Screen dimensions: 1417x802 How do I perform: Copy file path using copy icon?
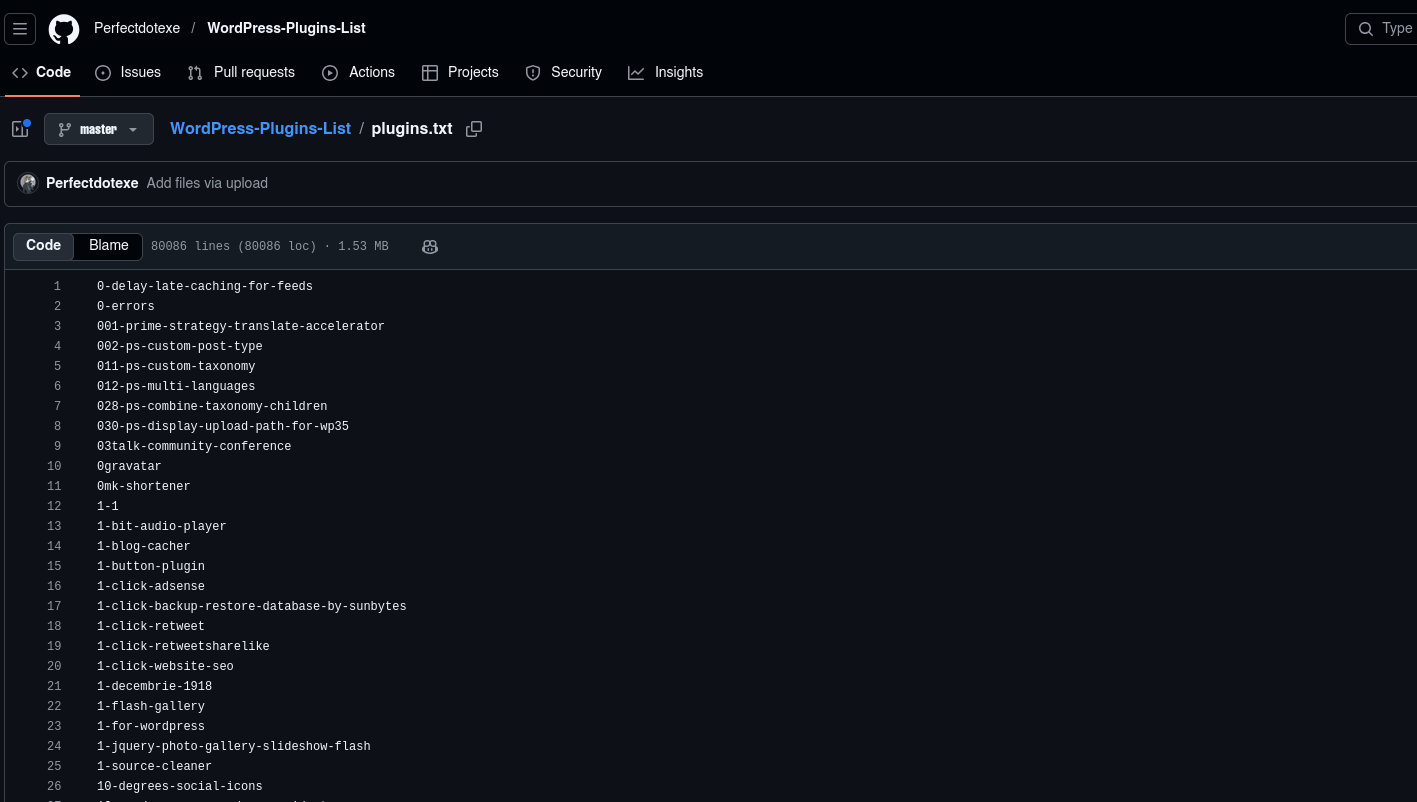pyautogui.click(x=474, y=129)
